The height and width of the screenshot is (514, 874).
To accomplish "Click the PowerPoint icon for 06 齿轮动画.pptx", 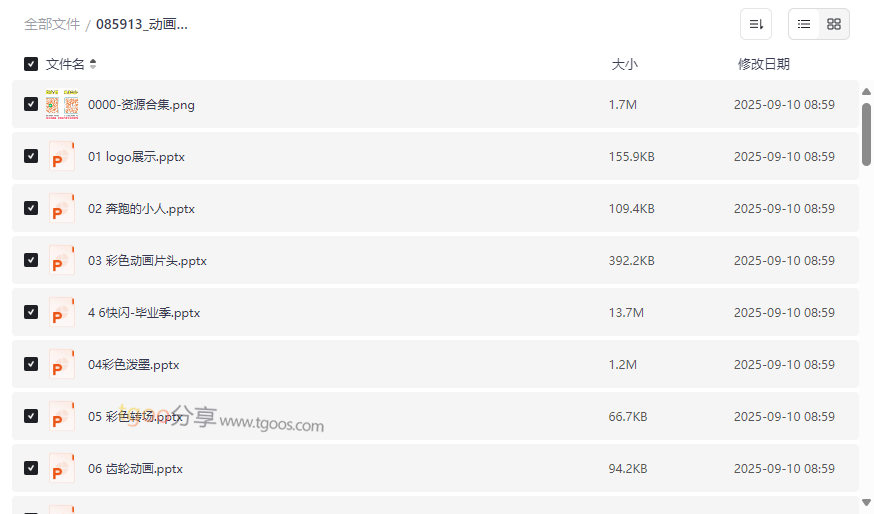I will [62, 469].
